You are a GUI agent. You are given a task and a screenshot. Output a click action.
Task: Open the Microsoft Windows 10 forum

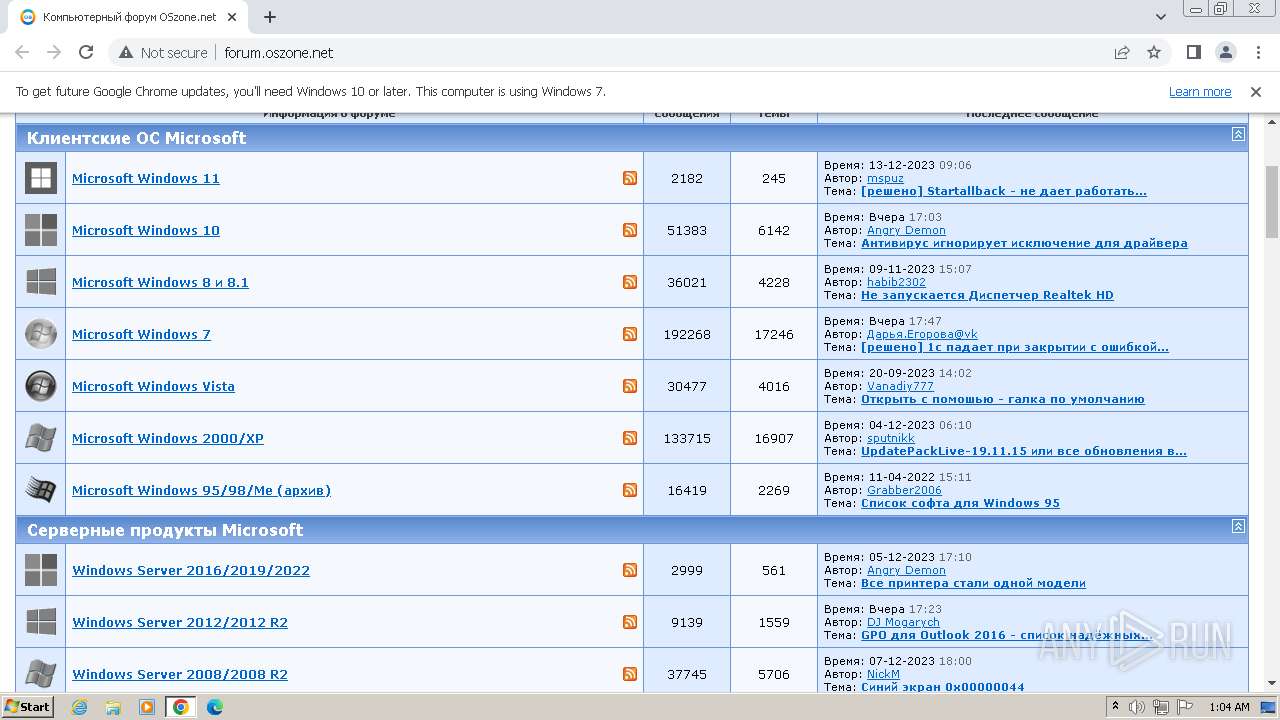point(146,230)
